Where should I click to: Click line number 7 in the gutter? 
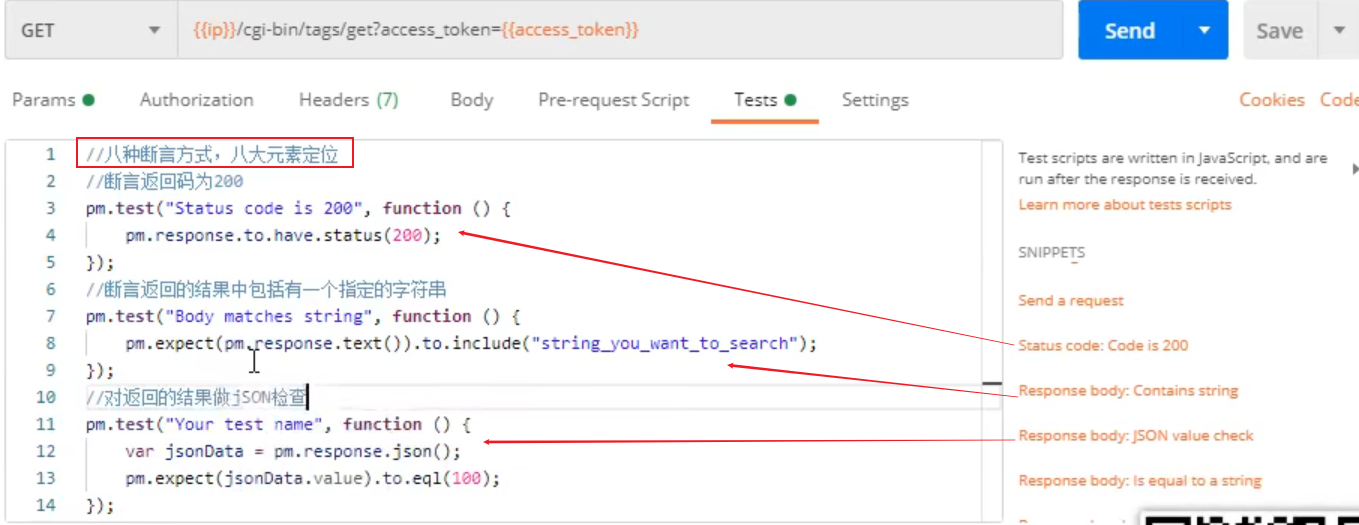pos(50,316)
